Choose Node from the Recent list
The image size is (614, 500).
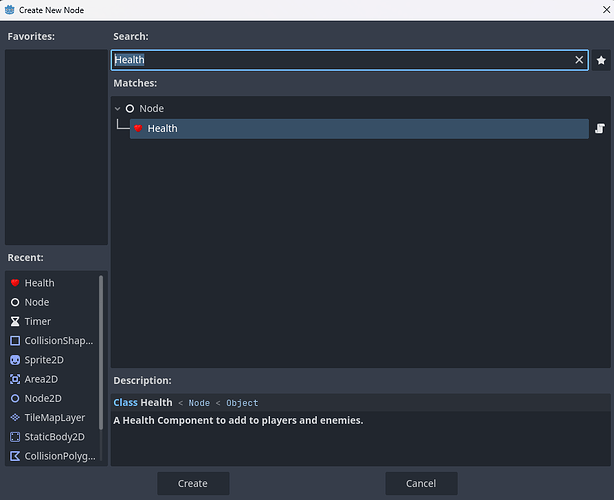[x=36, y=302]
